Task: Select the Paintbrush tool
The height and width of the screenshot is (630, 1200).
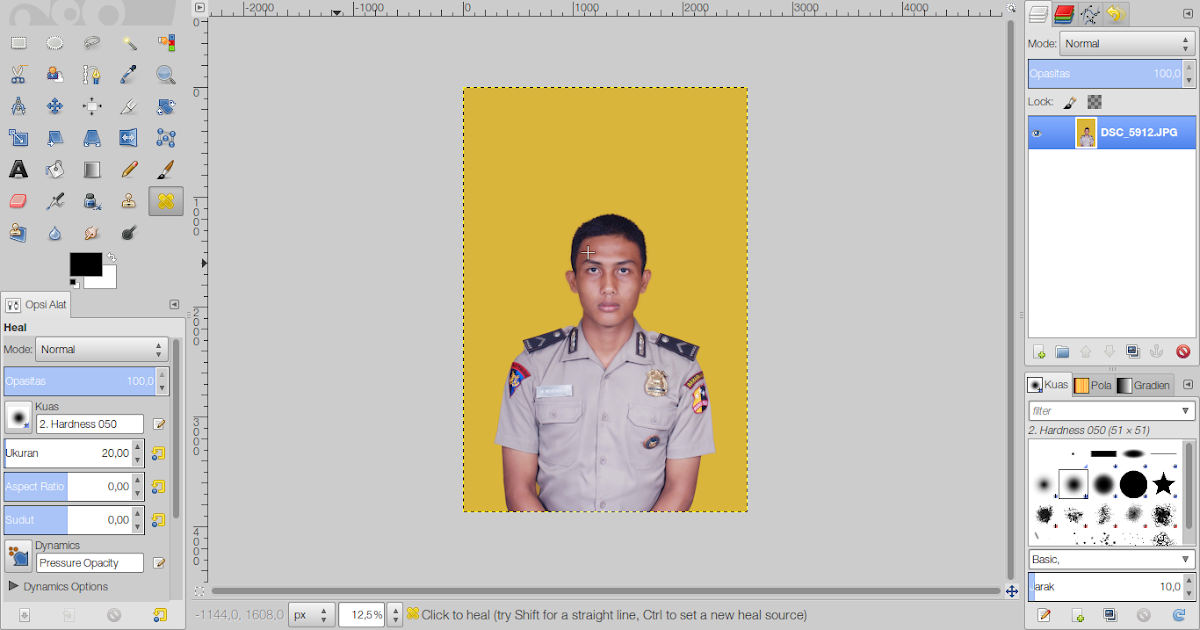Action: pos(166,170)
